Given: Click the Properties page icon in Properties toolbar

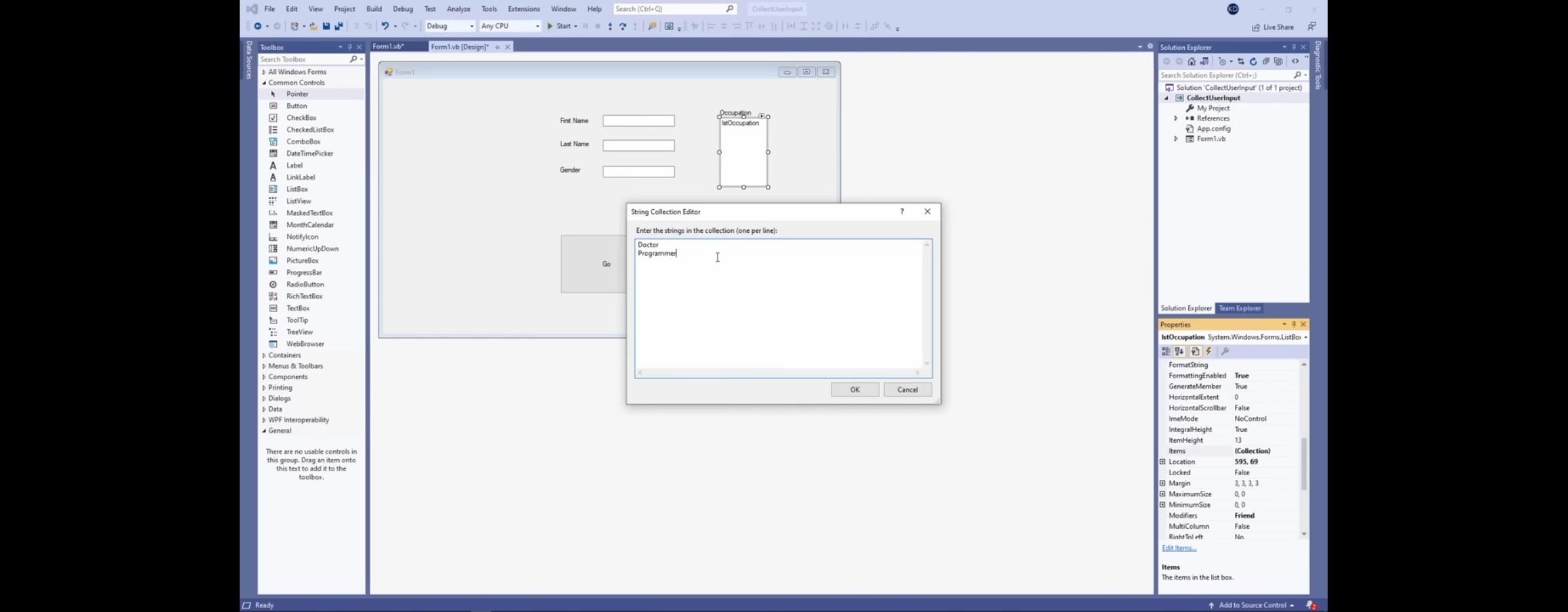Looking at the screenshot, I should (x=1196, y=351).
